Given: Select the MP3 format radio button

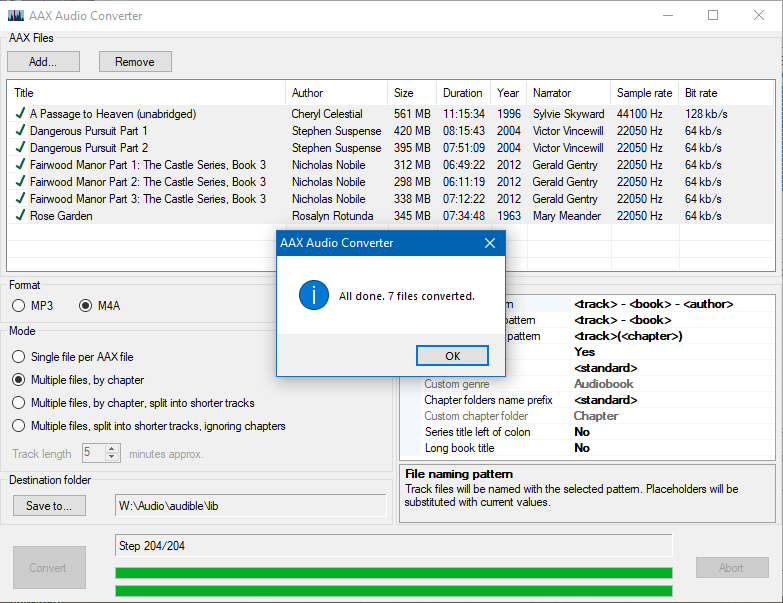Looking at the screenshot, I should [x=18, y=305].
